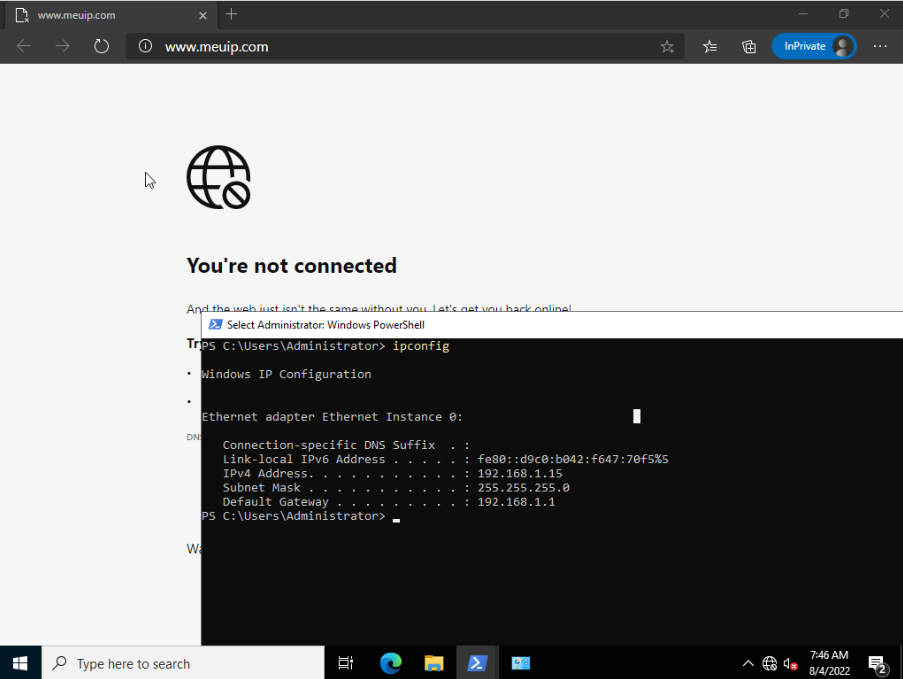Click the Ethernet adapter Ethernet Instance 0 line
The width and height of the screenshot is (903, 679).
pos(332,417)
